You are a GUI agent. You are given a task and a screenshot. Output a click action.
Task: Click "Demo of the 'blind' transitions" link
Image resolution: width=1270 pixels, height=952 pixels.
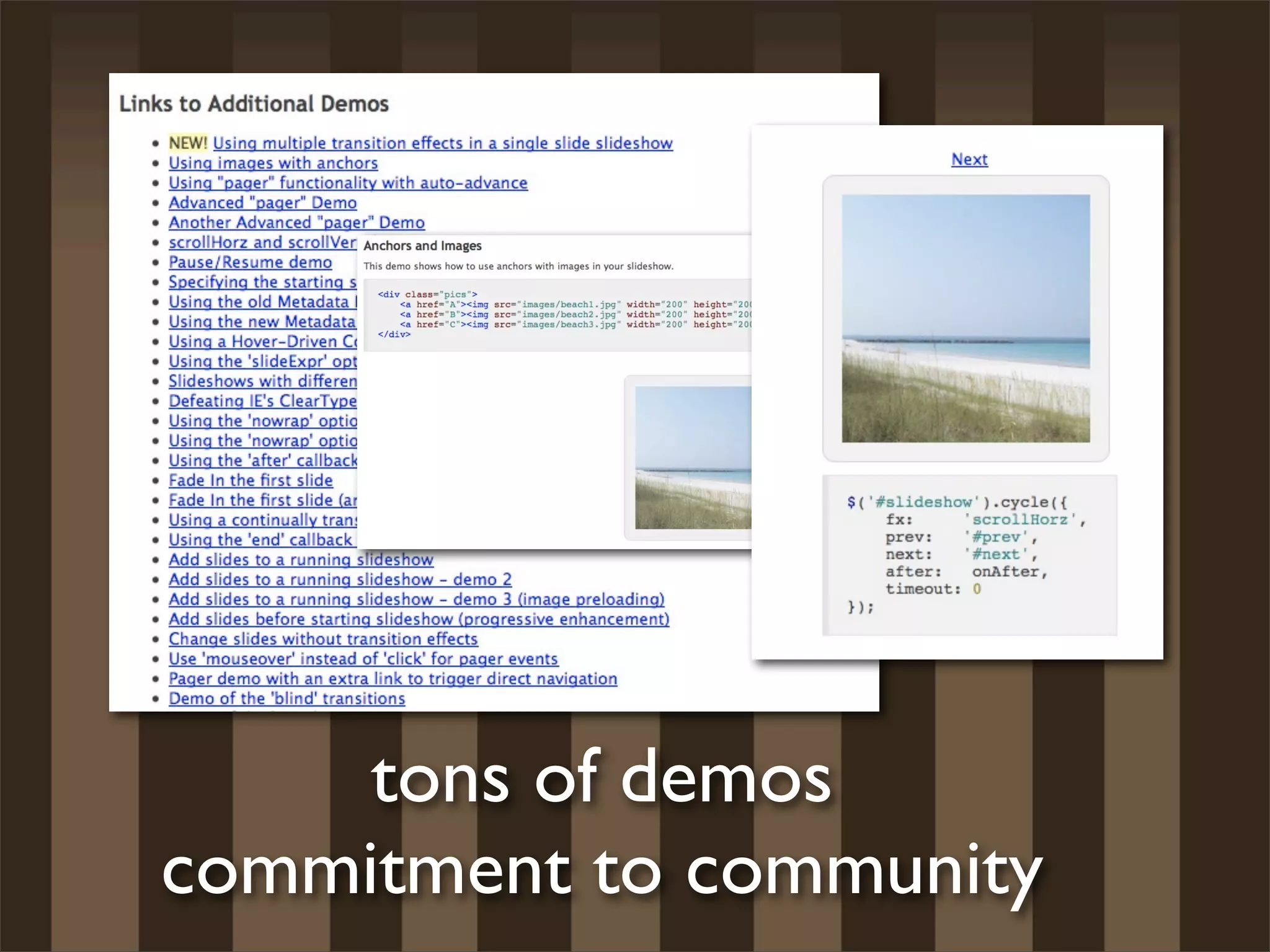[286, 699]
